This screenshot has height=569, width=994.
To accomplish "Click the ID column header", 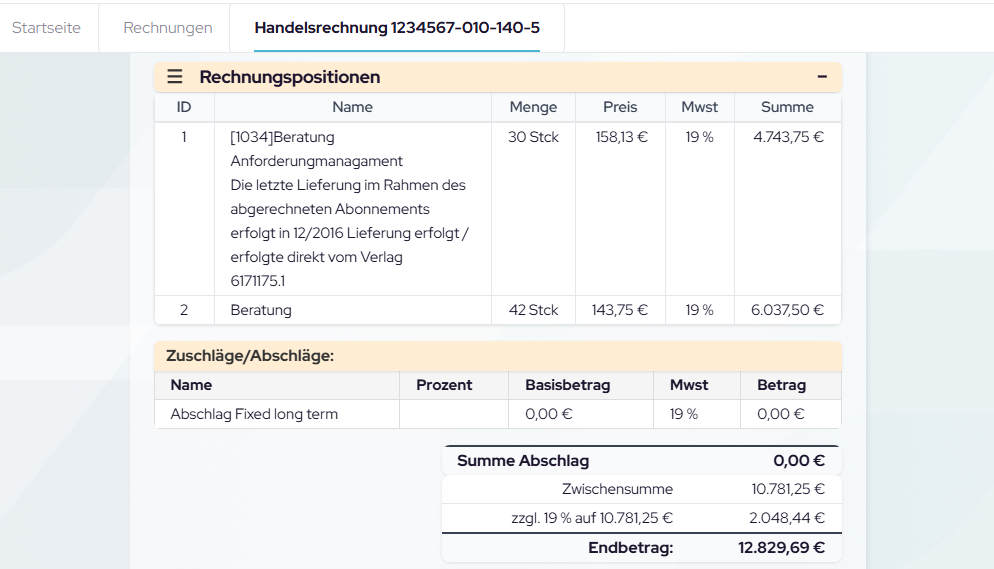I will tap(184, 107).
